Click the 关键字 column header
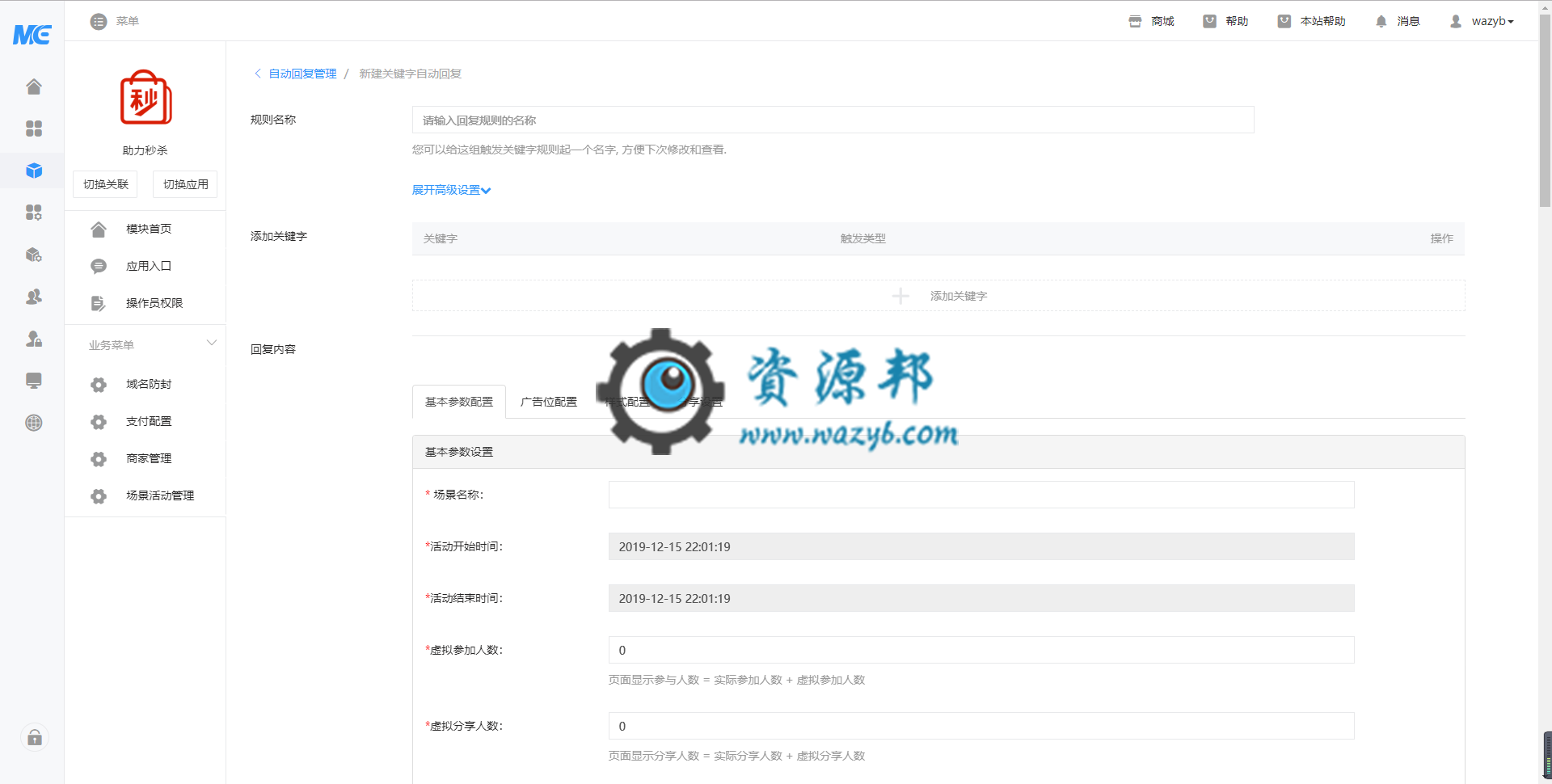The height and width of the screenshot is (784, 1552). point(440,238)
